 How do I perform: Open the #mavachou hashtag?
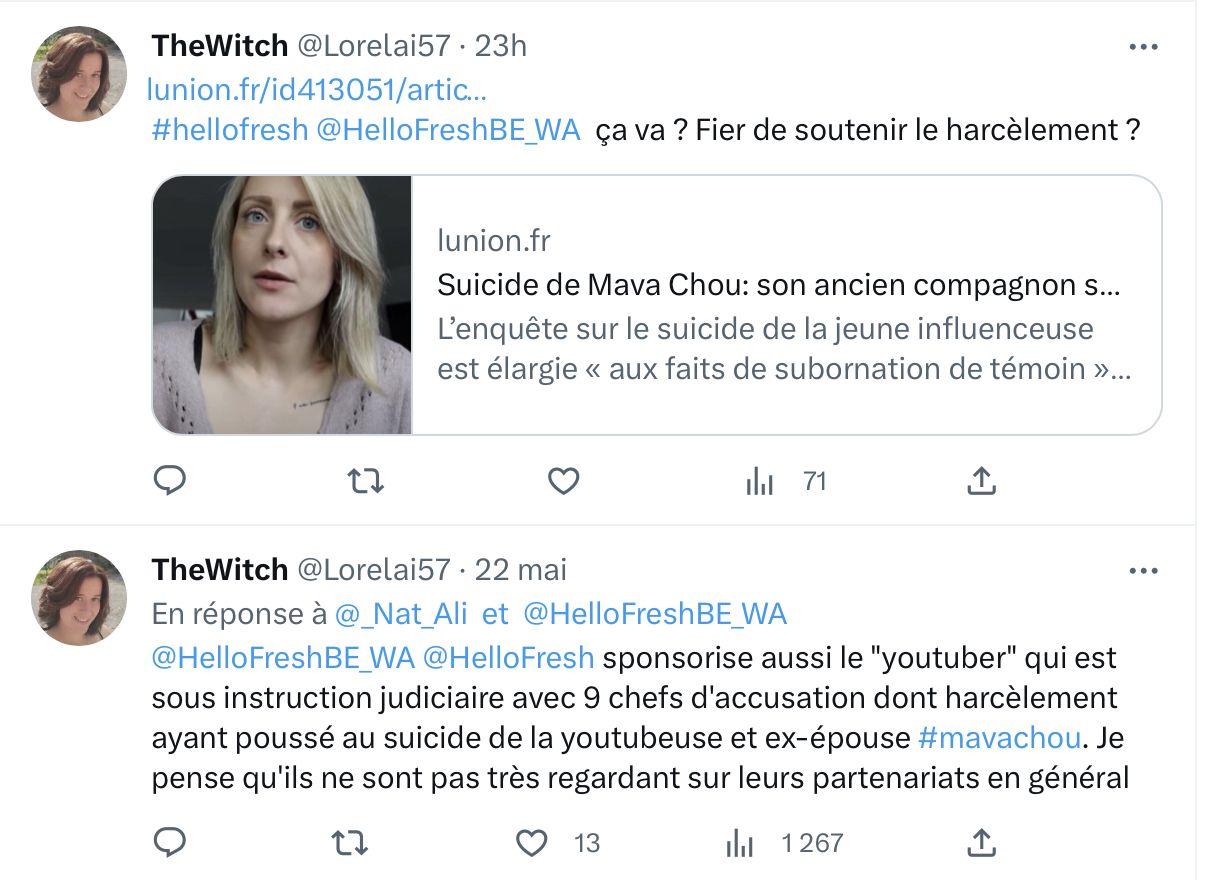[999, 738]
